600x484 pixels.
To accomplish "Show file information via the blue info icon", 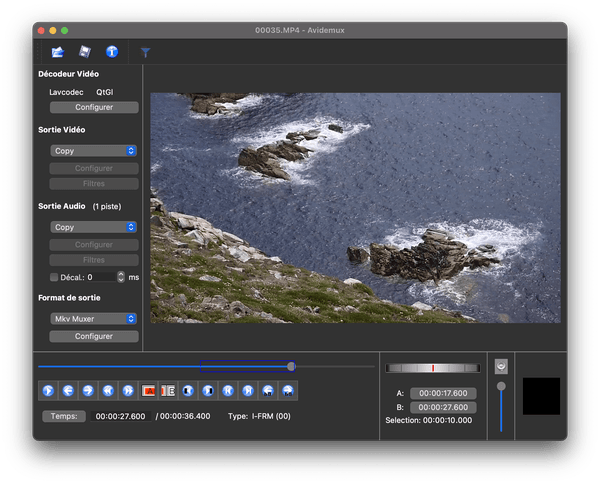I will (x=112, y=52).
